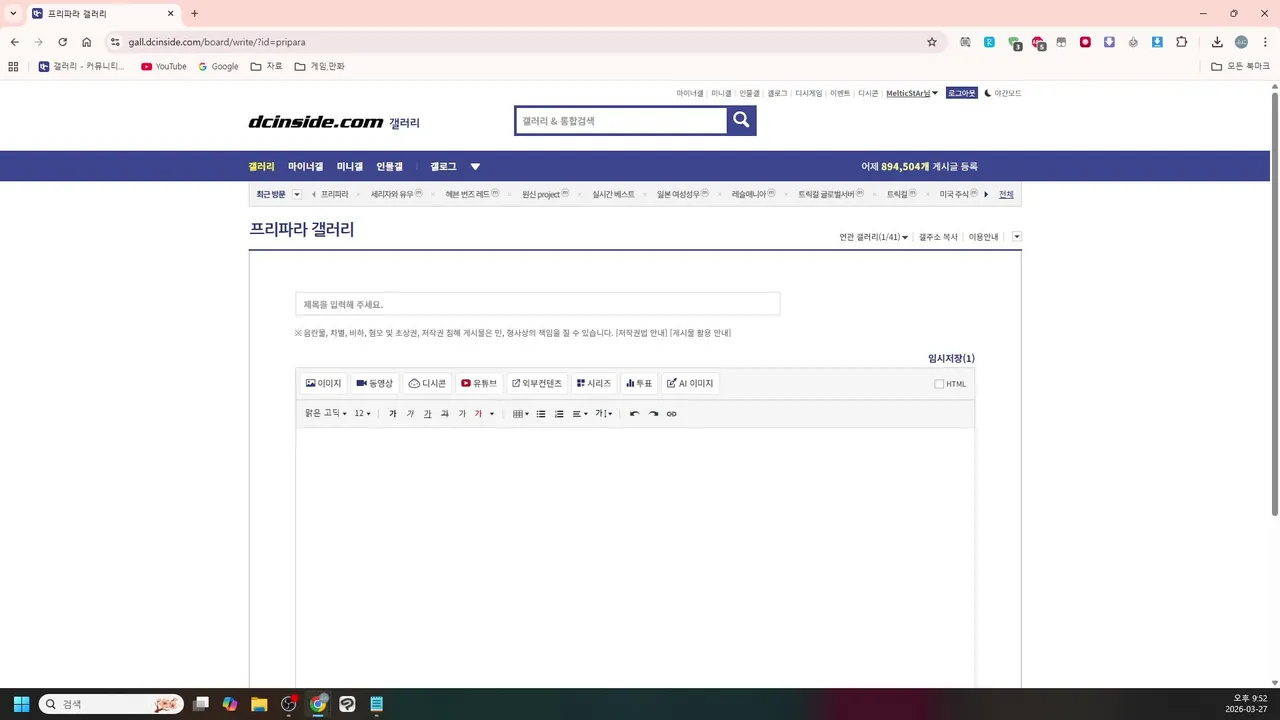Open recently visited 프리파라 gallery
The height and width of the screenshot is (720, 1280).
tap(335, 194)
